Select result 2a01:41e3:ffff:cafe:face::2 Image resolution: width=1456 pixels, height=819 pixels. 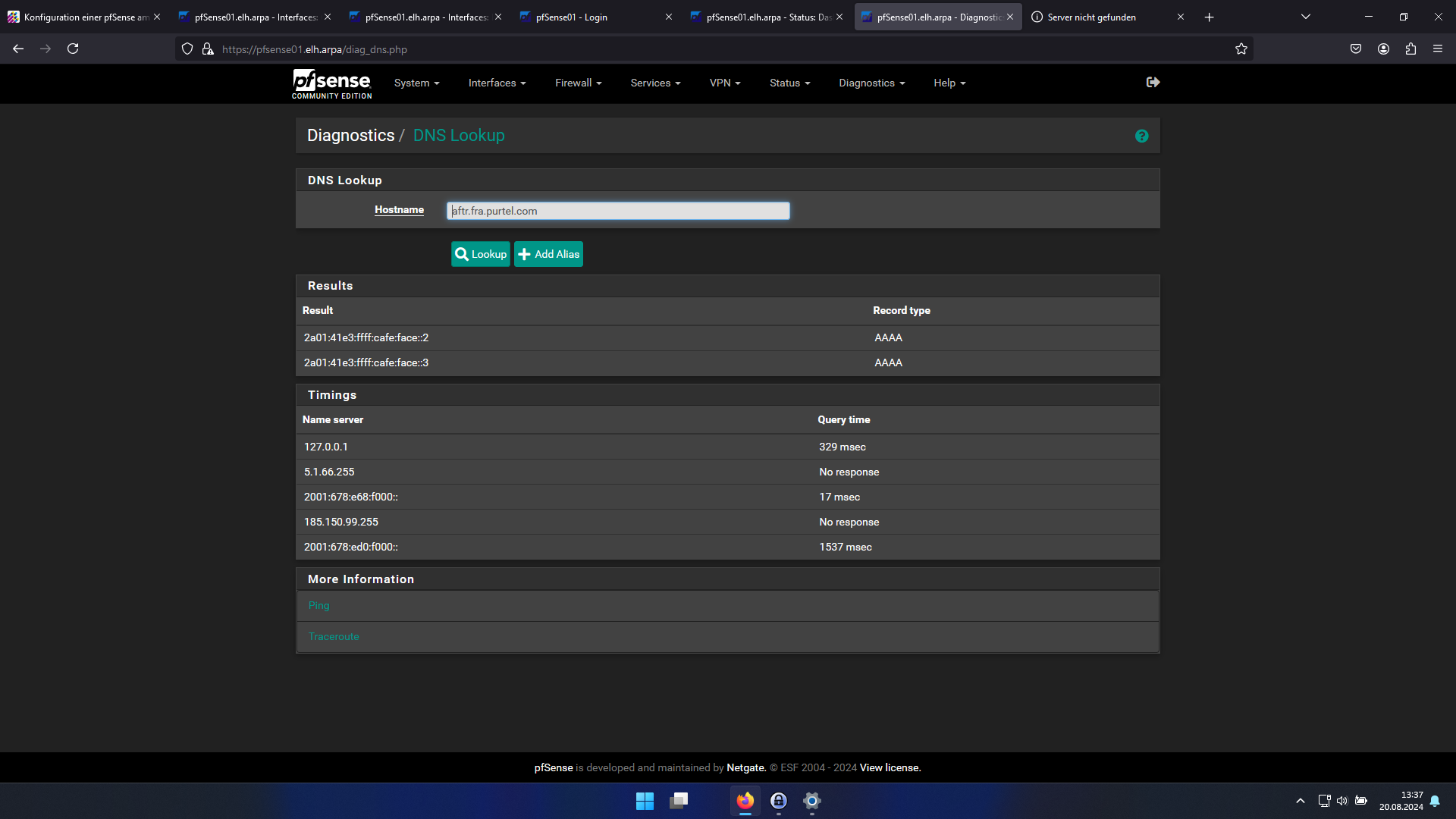[x=366, y=337]
